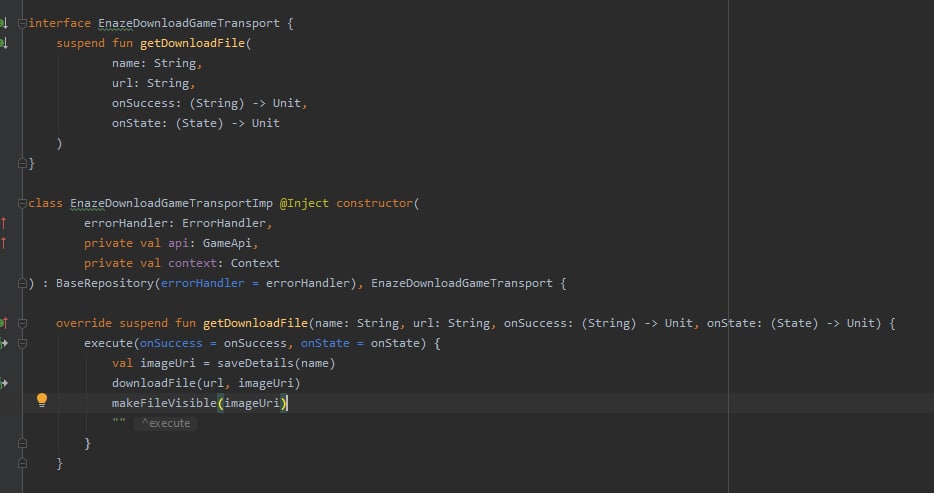Viewport: 934px width, 493px height.
Task: Click the blue onSuccess named argument
Action: (x=171, y=344)
